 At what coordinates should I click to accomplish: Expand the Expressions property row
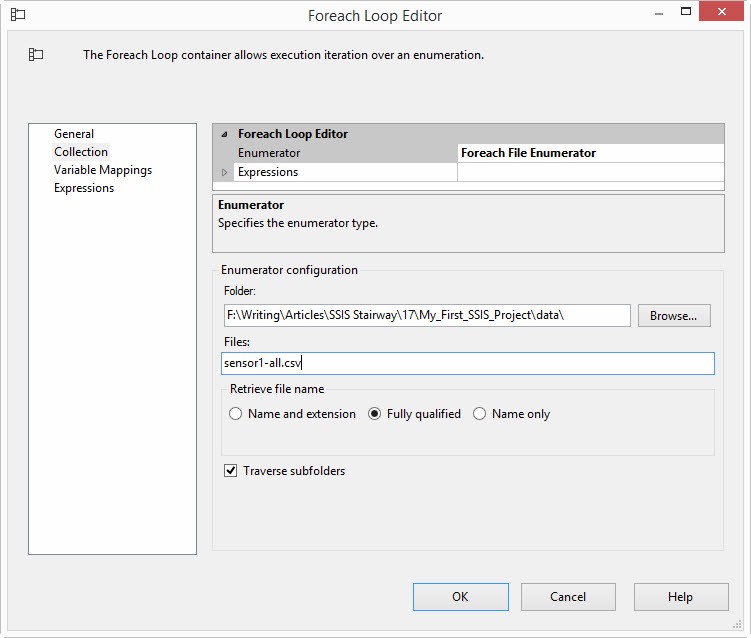tap(224, 172)
